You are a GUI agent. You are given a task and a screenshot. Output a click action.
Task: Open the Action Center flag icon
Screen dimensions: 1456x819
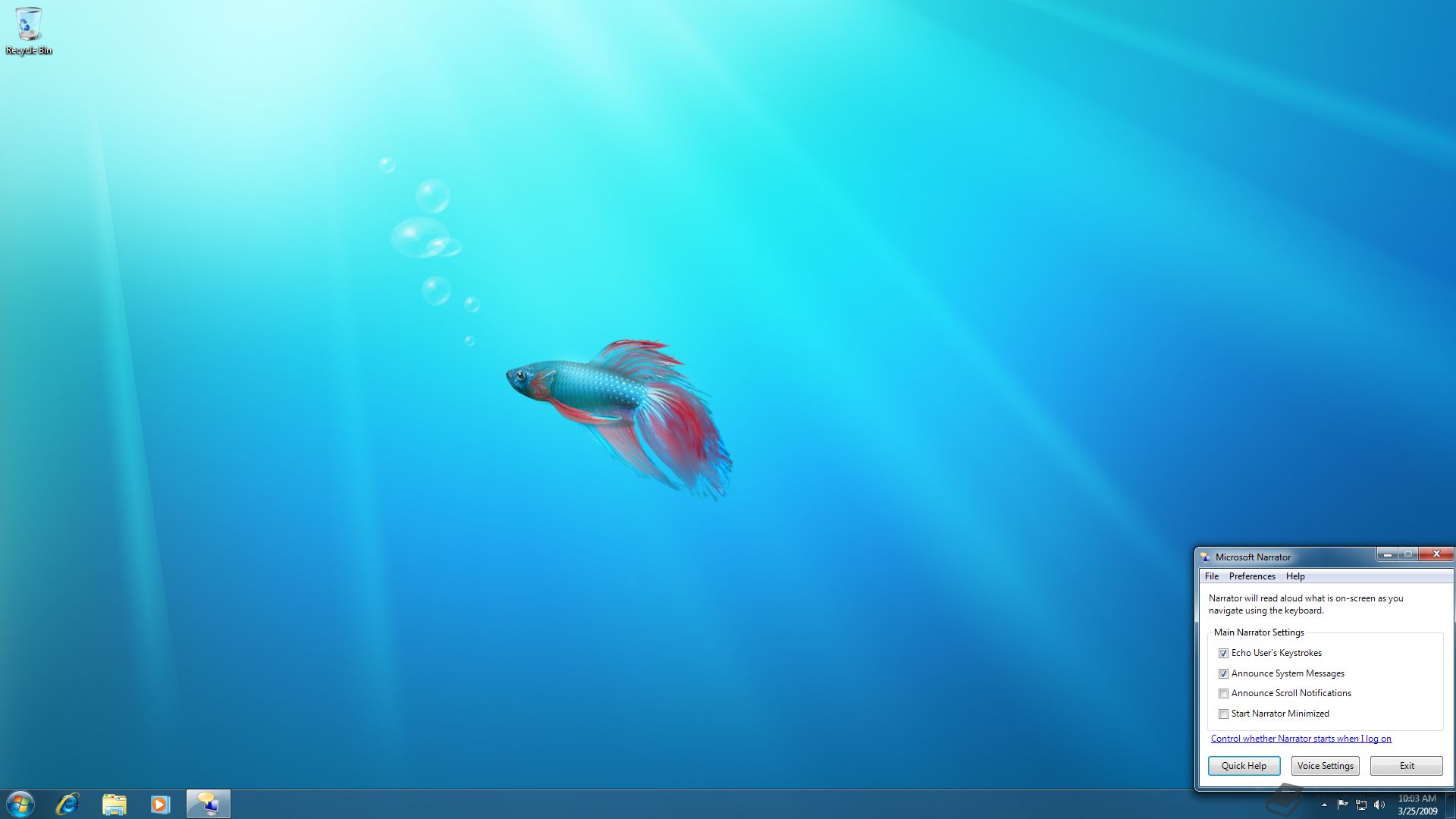1342,805
